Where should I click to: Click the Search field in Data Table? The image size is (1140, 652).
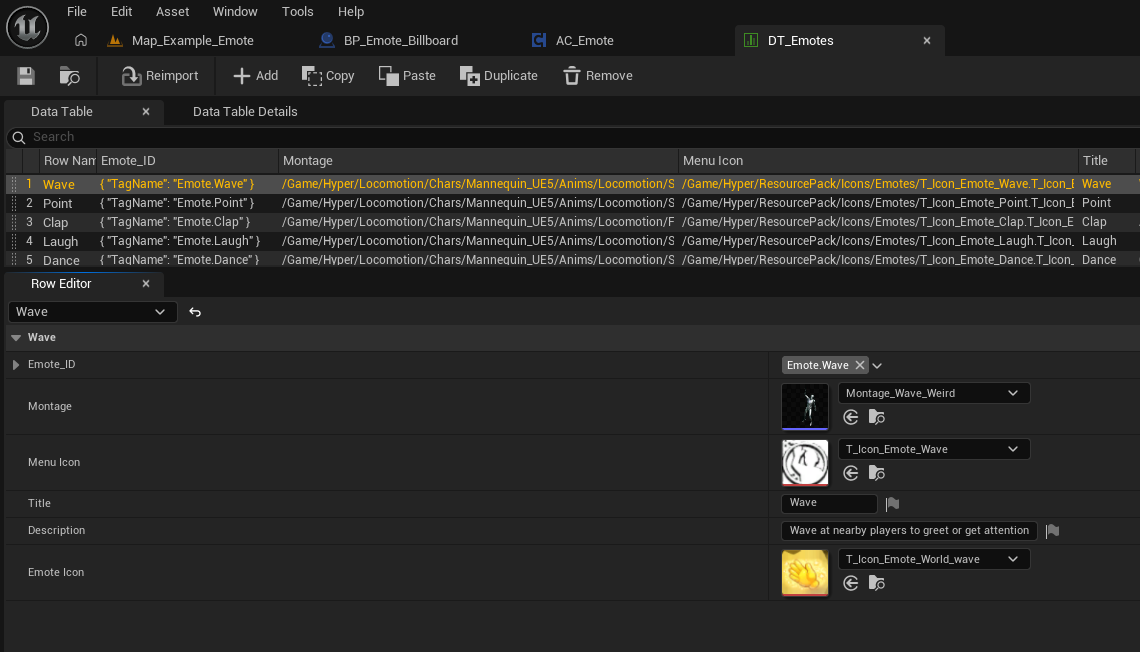(300, 137)
